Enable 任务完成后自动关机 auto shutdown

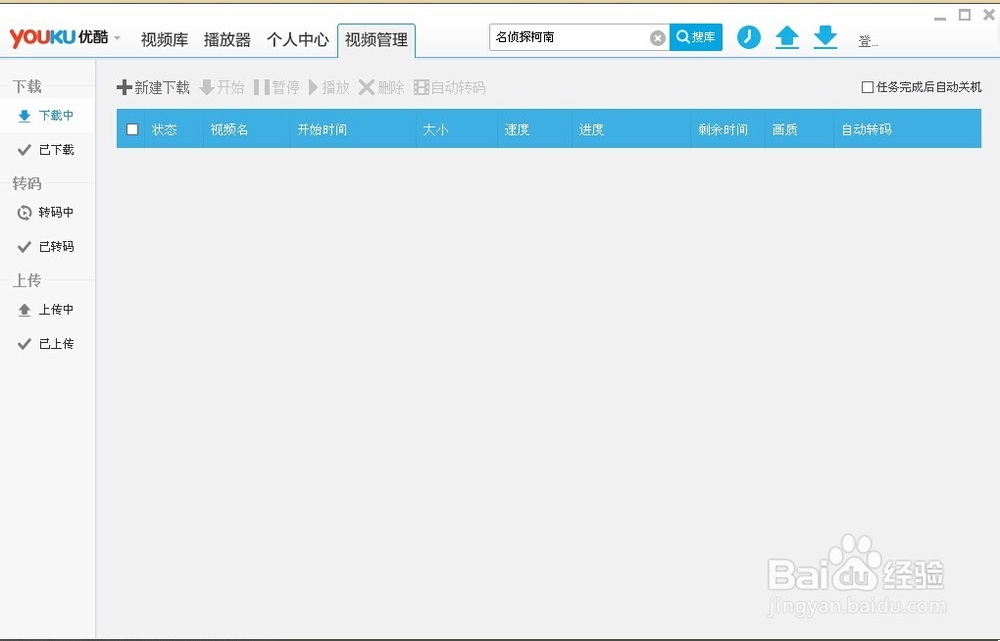[866, 87]
